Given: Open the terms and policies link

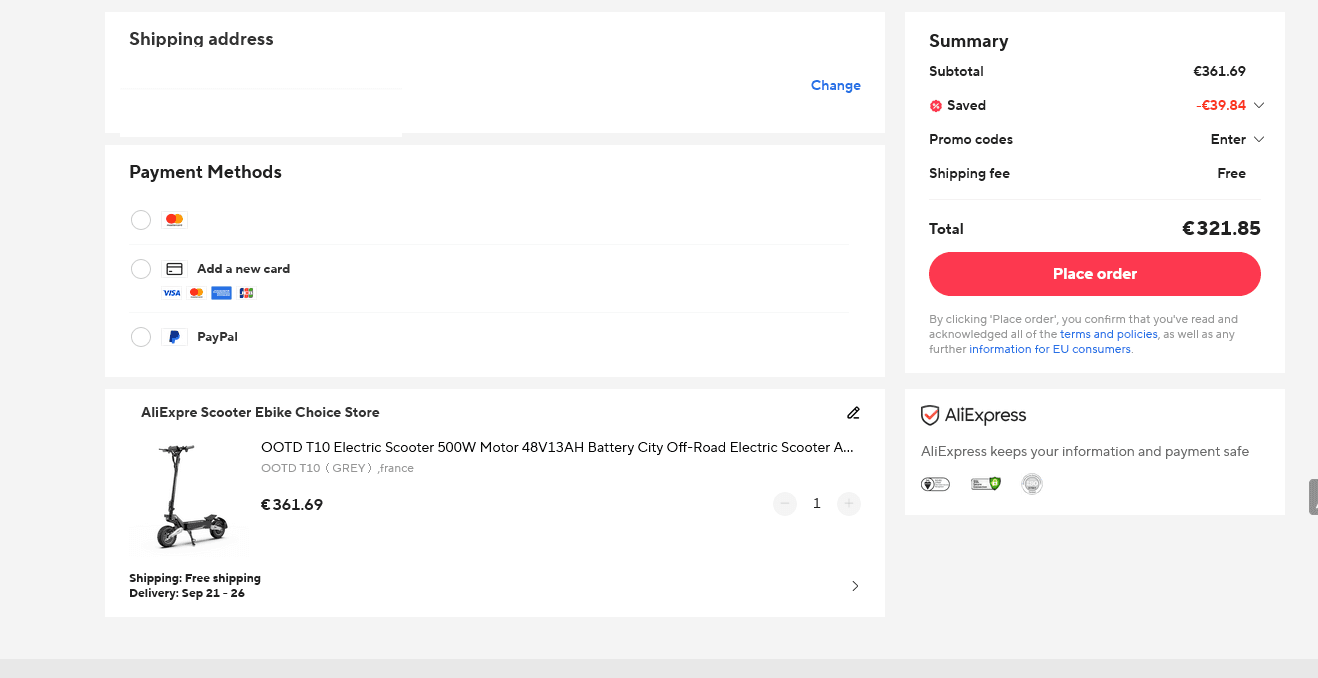Looking at the screenshot, I should (1109, 334).
